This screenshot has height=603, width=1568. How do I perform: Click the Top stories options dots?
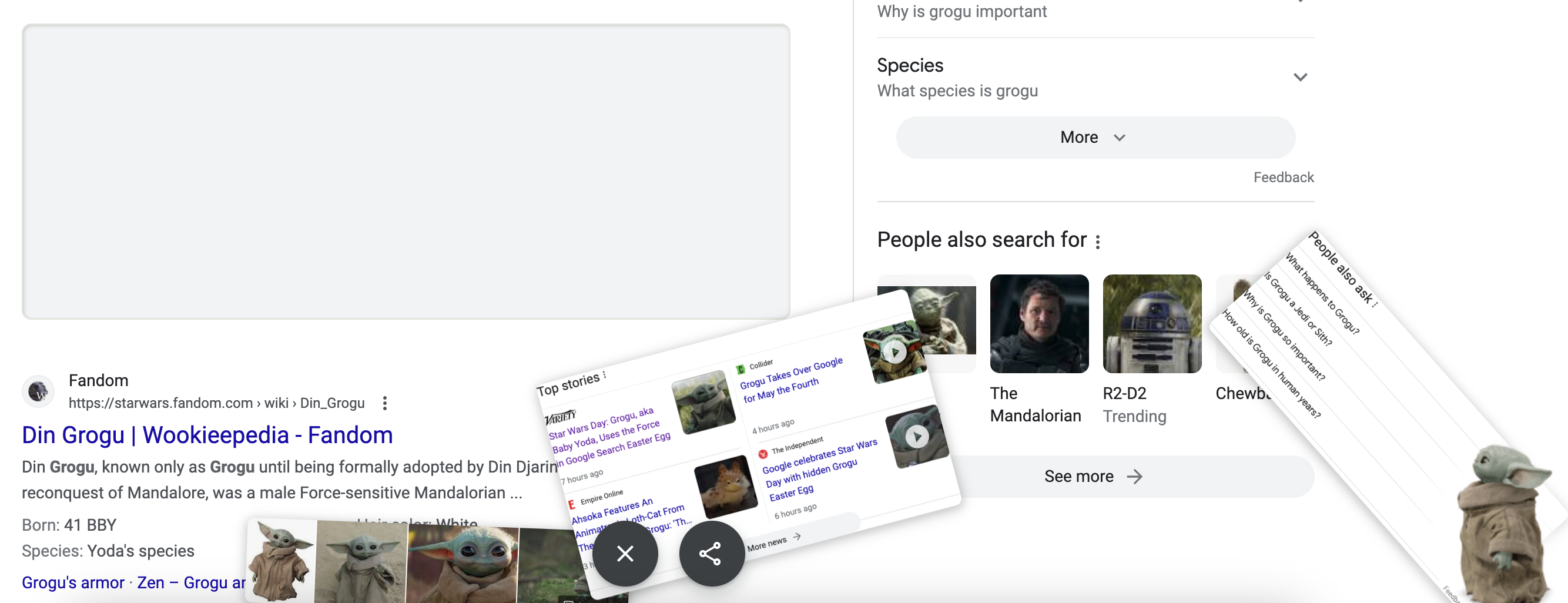604,374
